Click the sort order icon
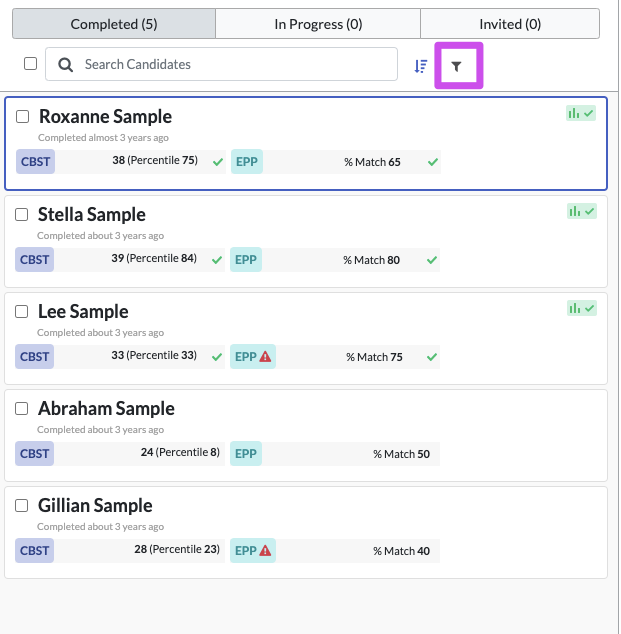621x634 pixels. tap(420, 66)
